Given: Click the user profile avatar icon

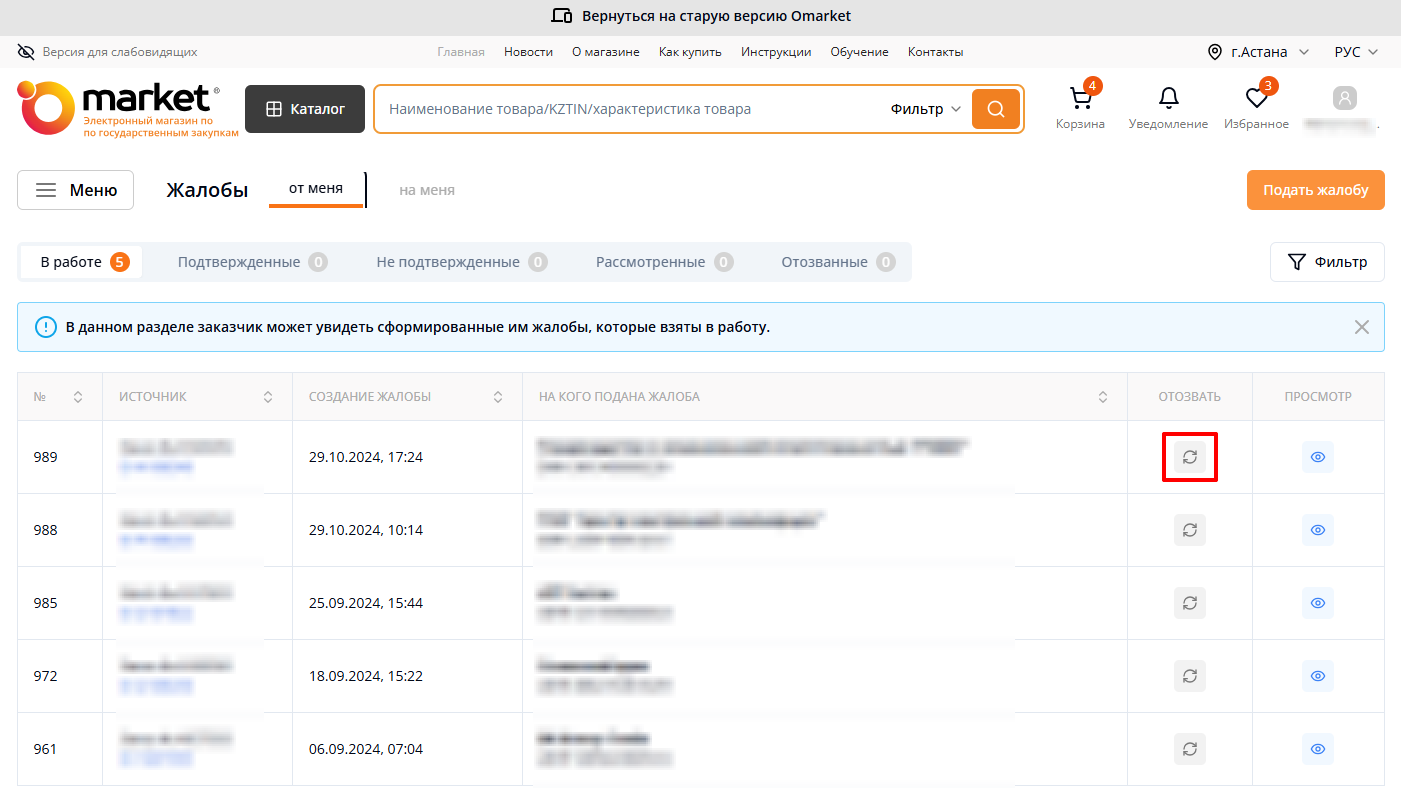Looking at the screenshot, I should coord(1345,98).
